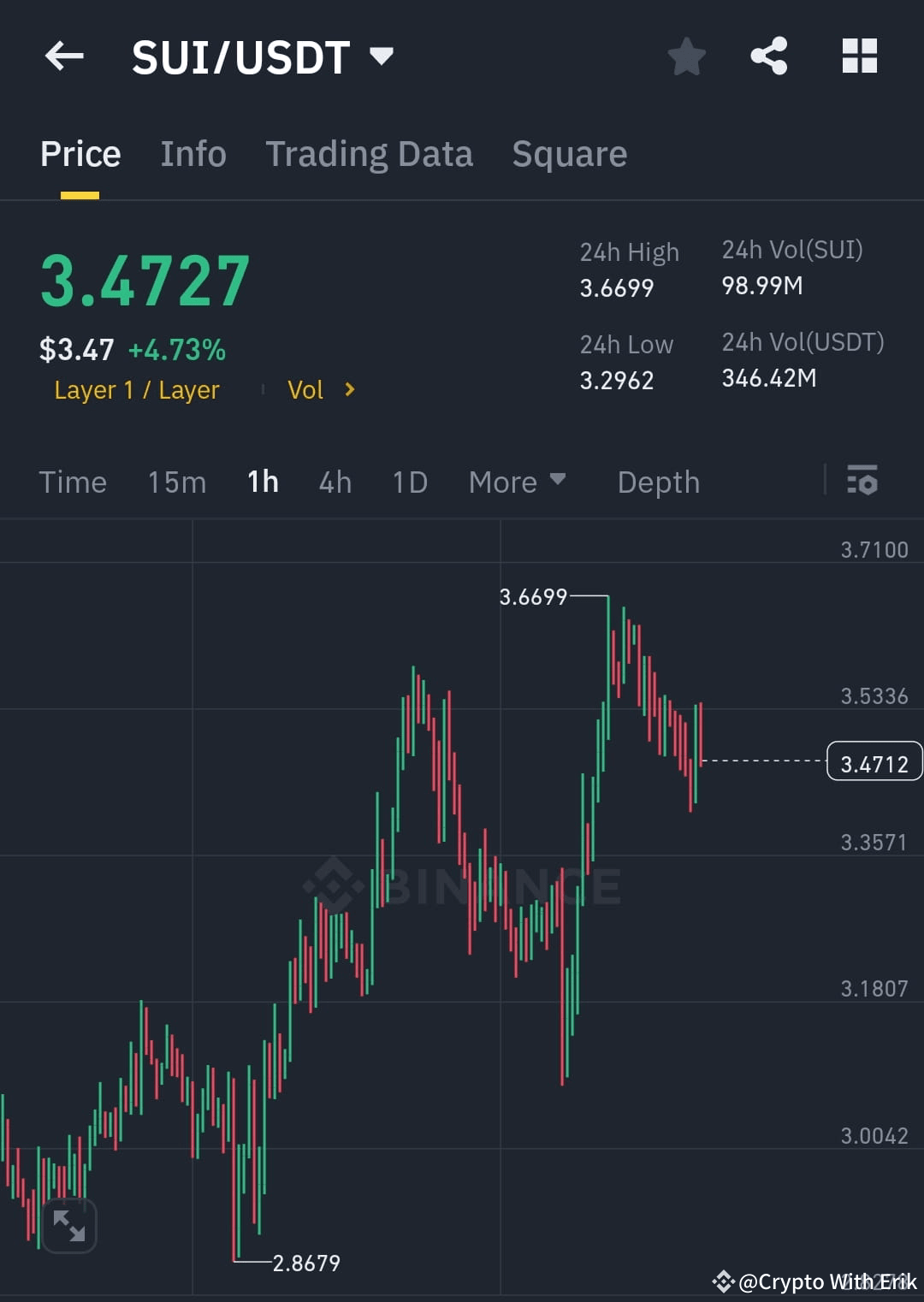The width and height of the screenshot is (924, 1302).
Task: Tap the current price marker 3.4712
Action: (874, 761)
